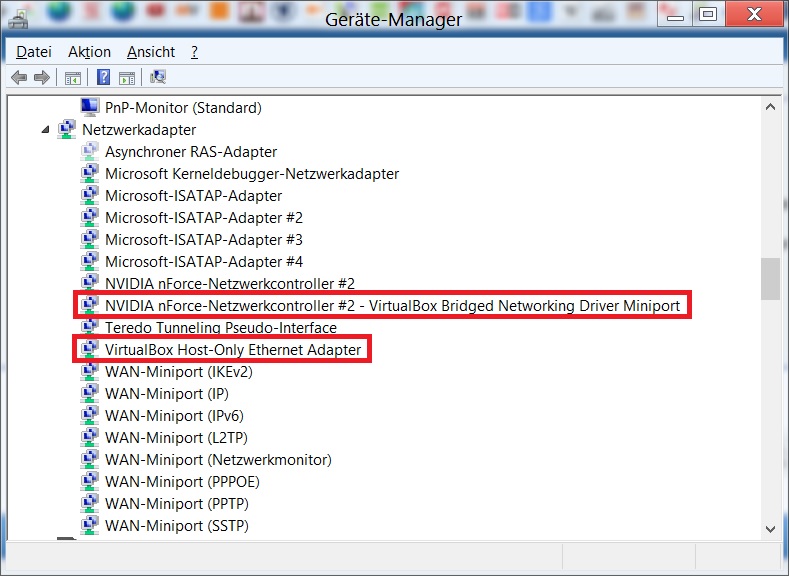Image resolution: width=789 pixels, height=576 pixels.
Task: Select Teredo Tunneling Pseudo-Interface
Action: (220, 327)
